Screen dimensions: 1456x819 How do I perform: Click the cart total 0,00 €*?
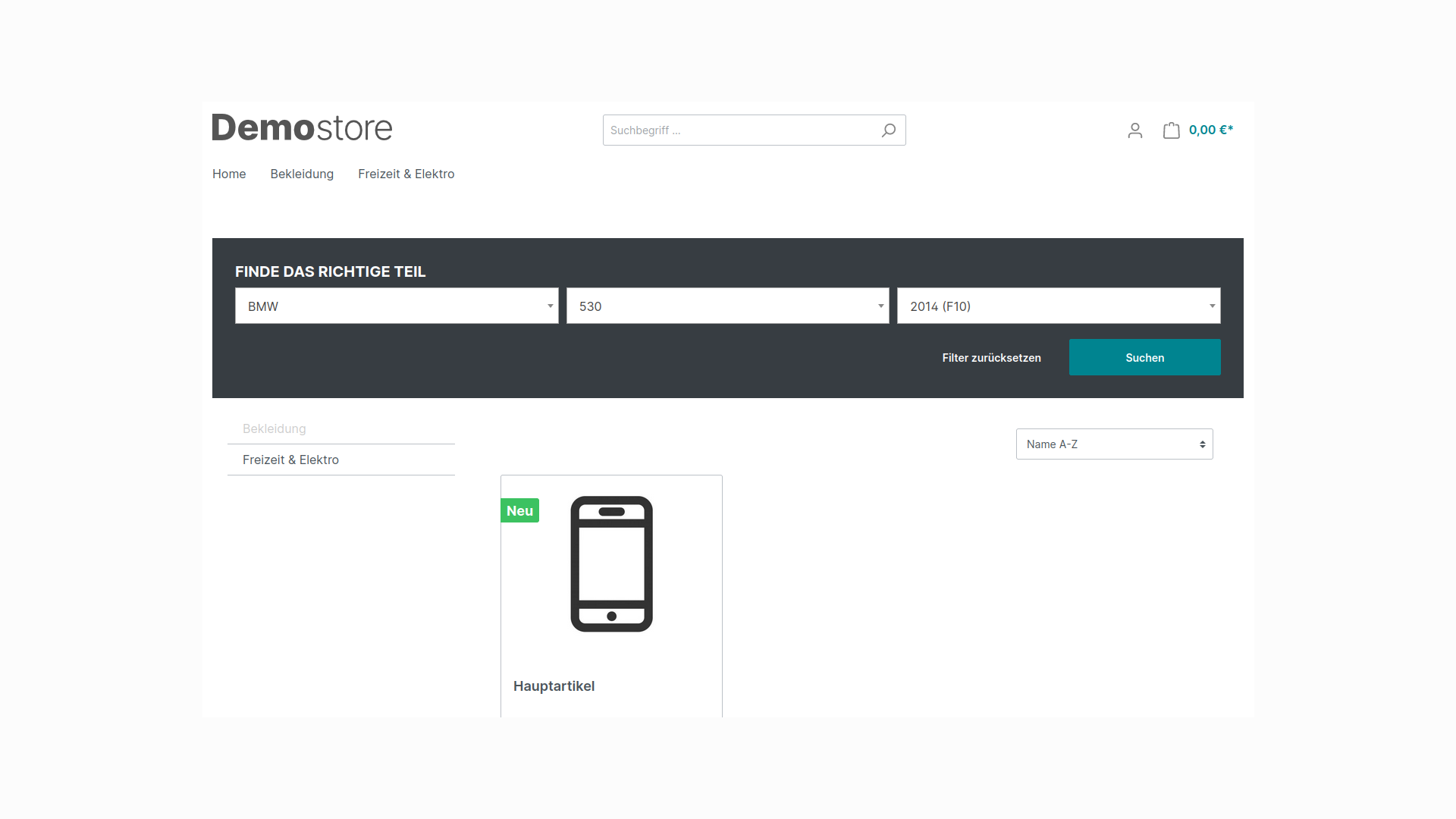pyautogui.click(x=1210, y=130)
